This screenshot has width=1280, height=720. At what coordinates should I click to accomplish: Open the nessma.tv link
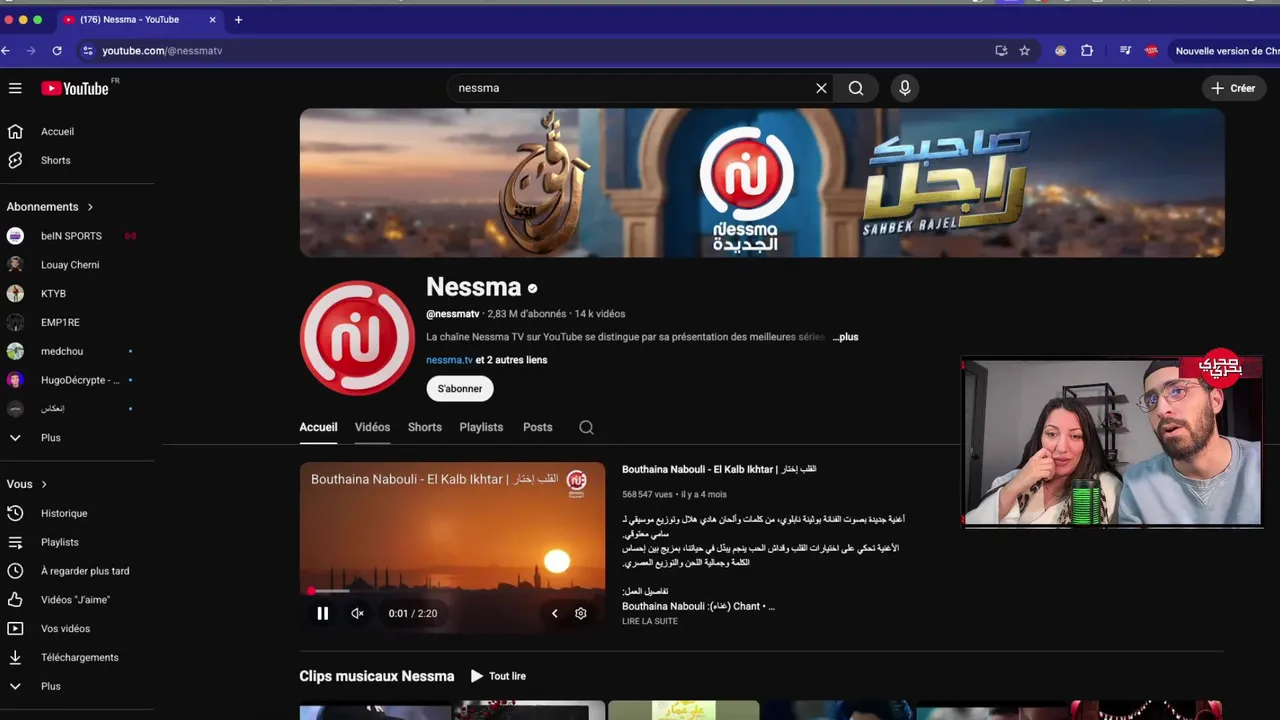point(449,360)
